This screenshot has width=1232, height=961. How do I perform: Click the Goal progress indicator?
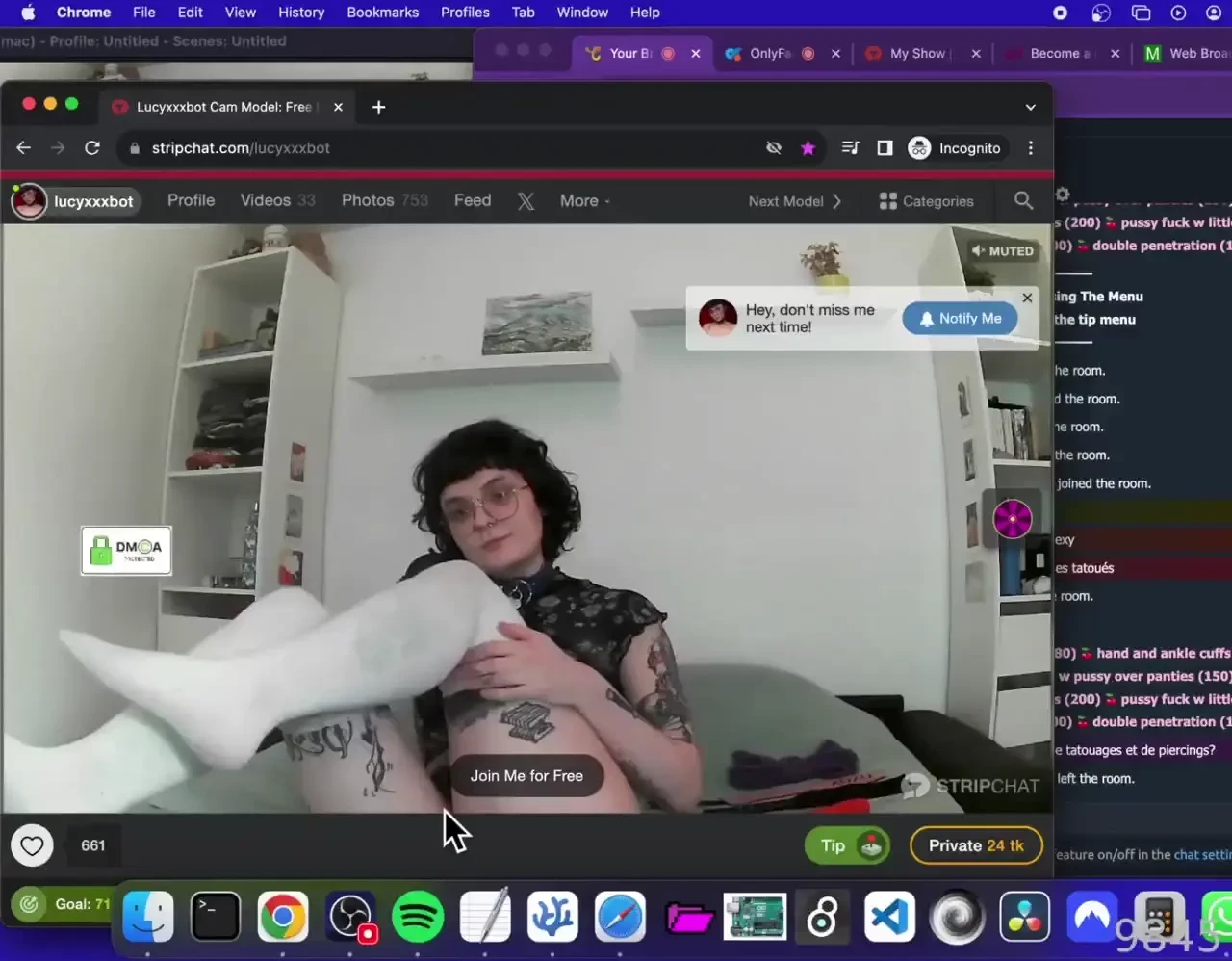[x=63, y=904]
